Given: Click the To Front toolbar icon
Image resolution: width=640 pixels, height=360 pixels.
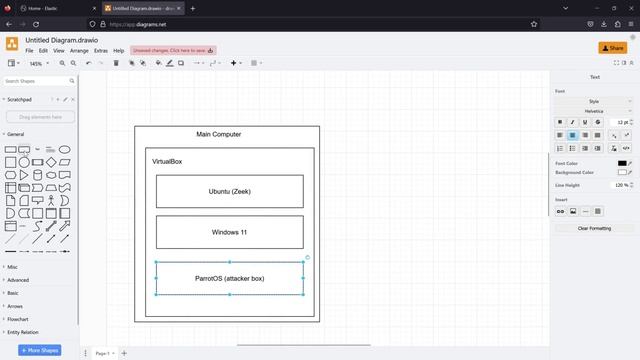Looking at the screenshot, I should 132,63.
